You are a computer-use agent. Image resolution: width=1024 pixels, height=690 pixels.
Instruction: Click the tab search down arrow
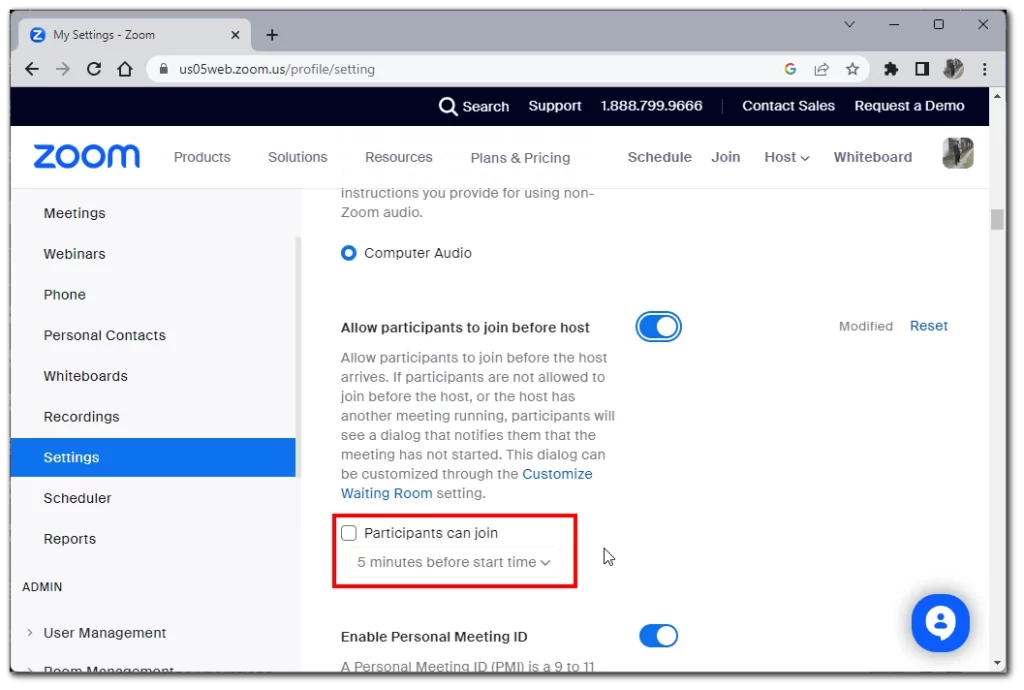850,25
